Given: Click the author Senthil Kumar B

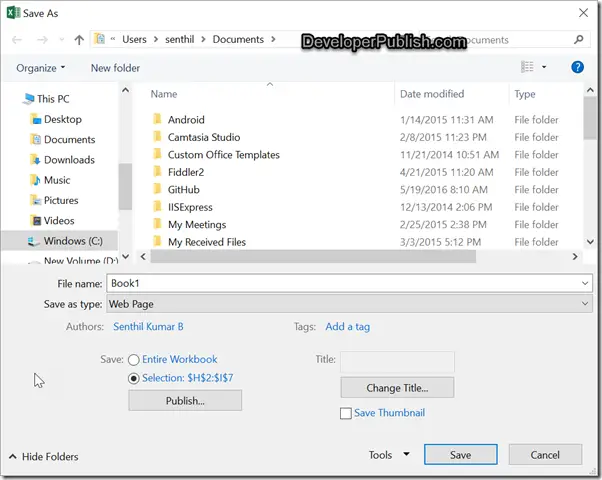Looking at the screenshot, I should [148, 327].
